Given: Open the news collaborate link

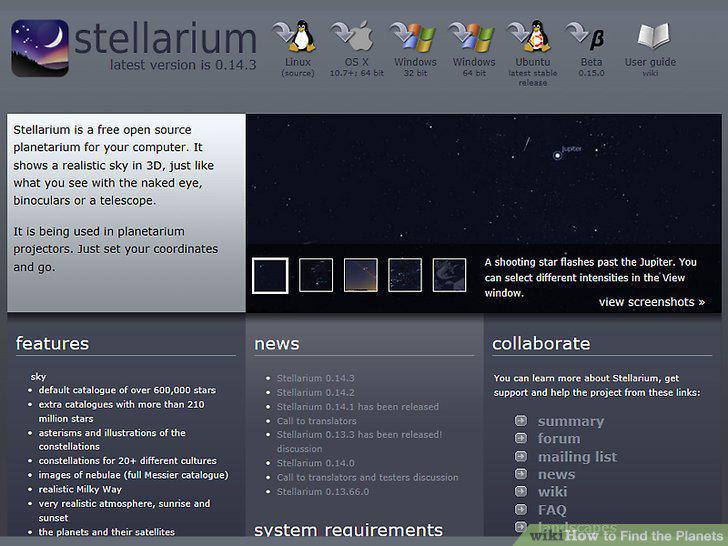Looking at the screenshot, I should click(x=556, y=474).
